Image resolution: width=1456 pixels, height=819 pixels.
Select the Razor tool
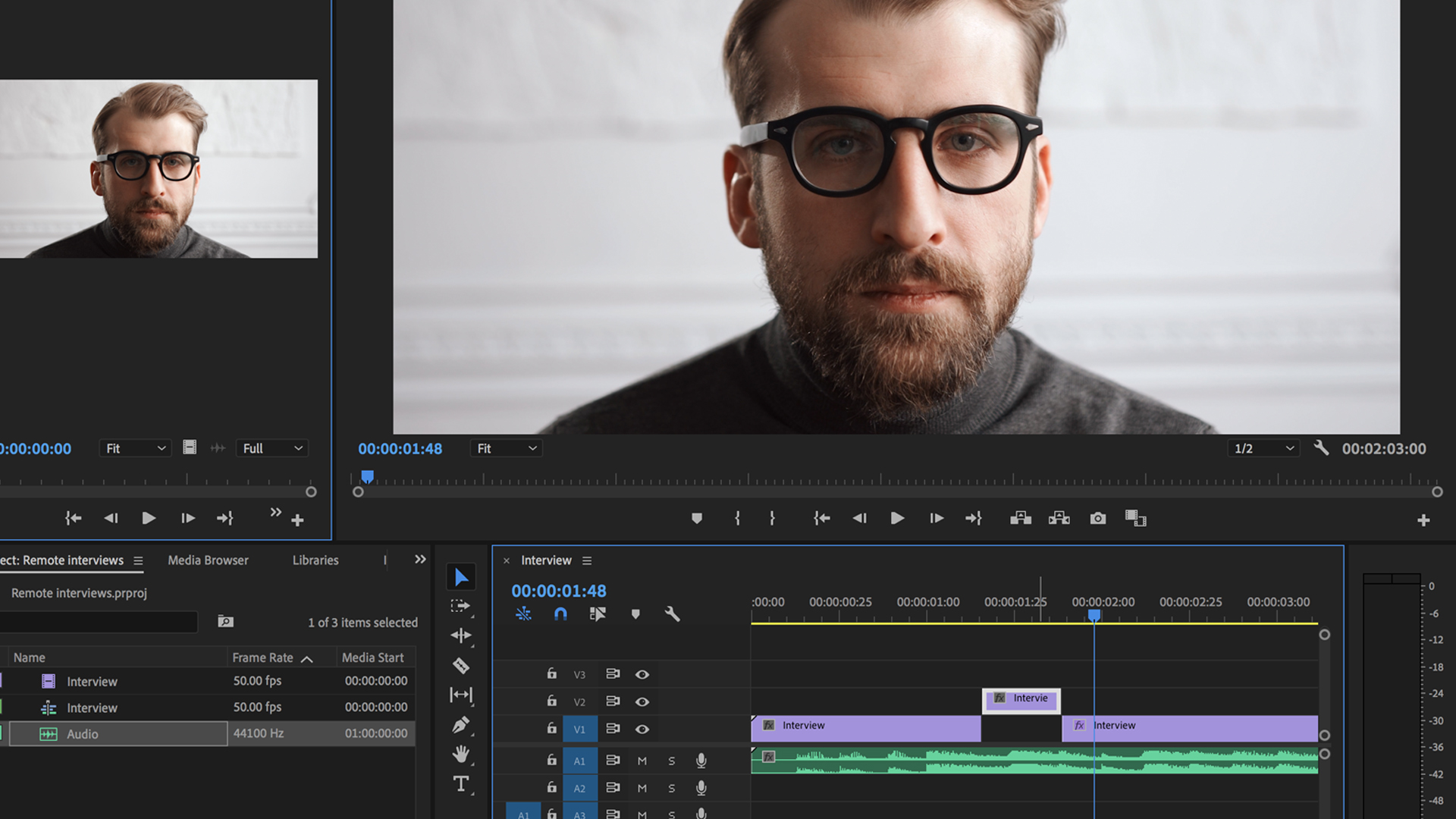point(461,665)
